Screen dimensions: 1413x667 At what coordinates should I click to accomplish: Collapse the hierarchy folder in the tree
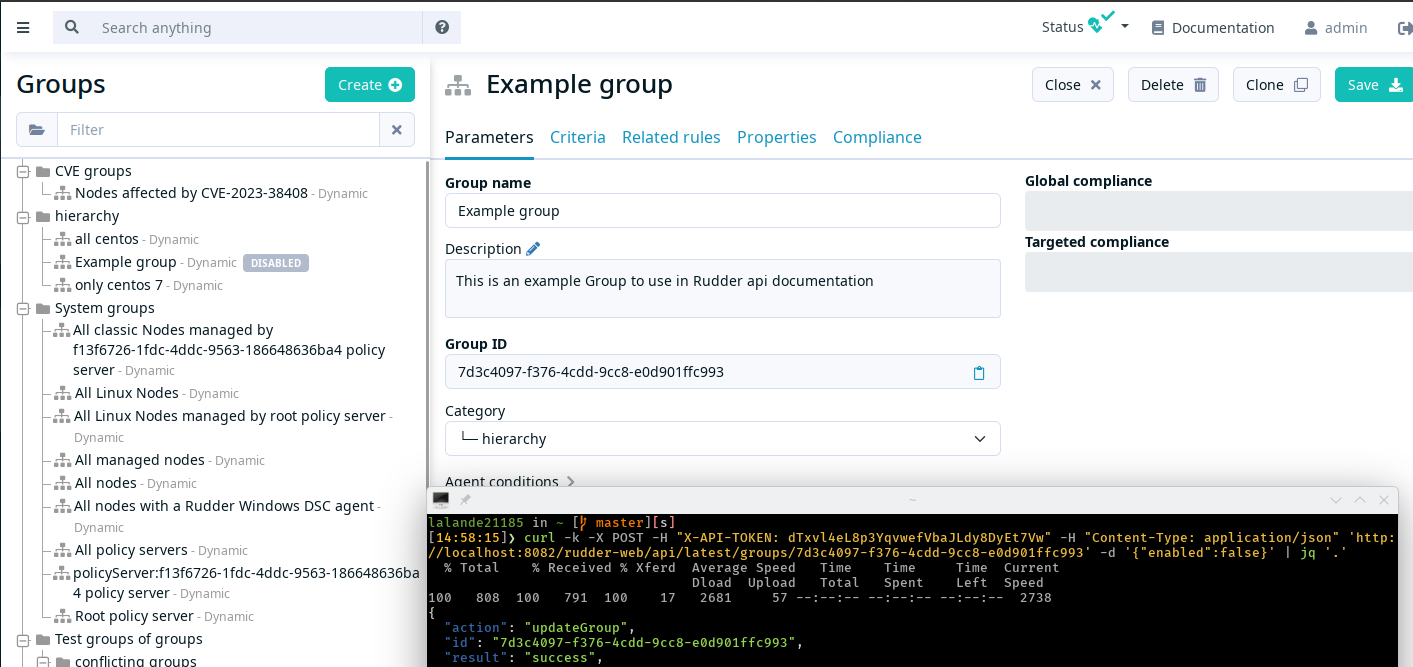click(23, 216)
